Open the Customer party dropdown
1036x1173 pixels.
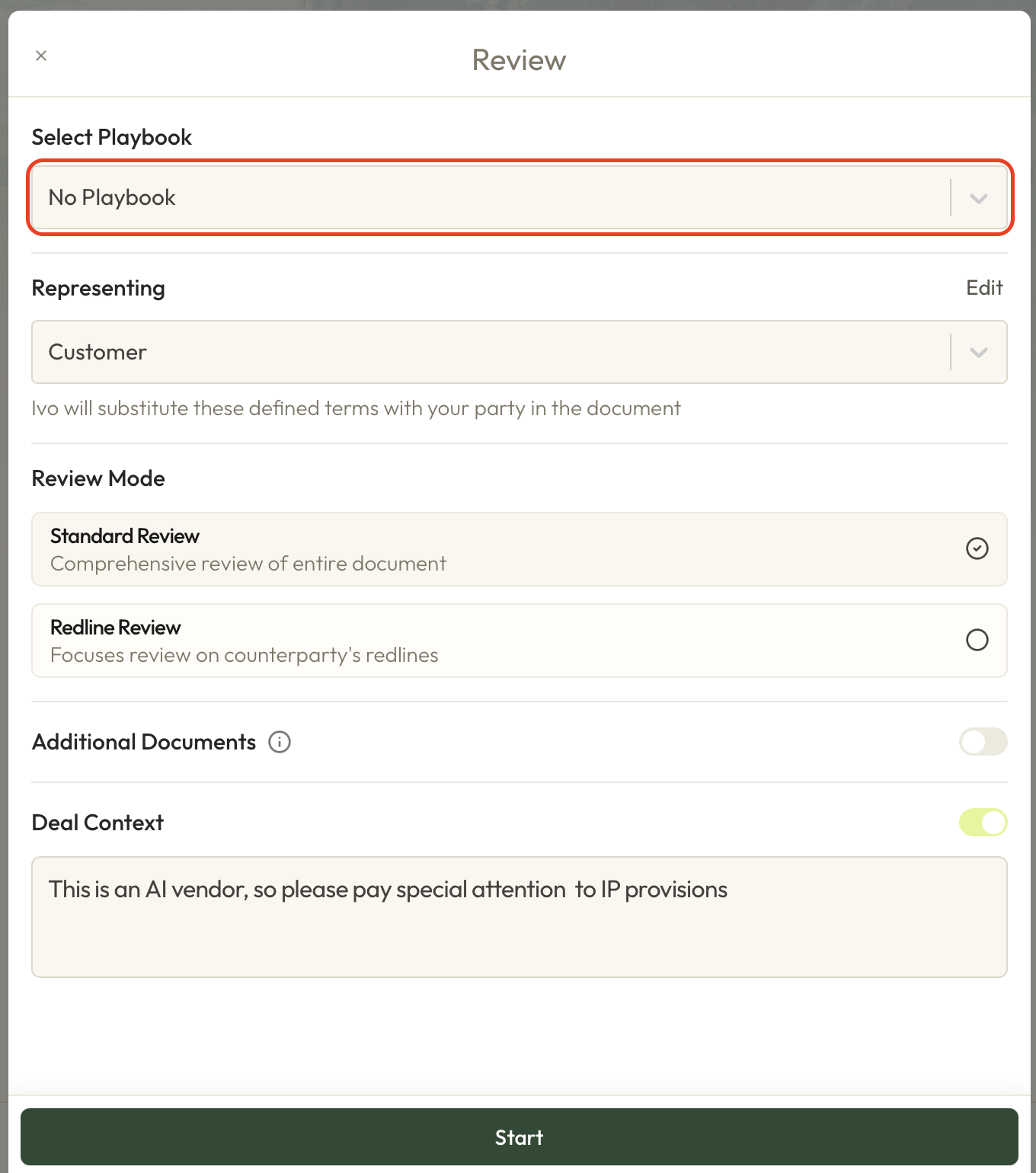pos(488,352)
